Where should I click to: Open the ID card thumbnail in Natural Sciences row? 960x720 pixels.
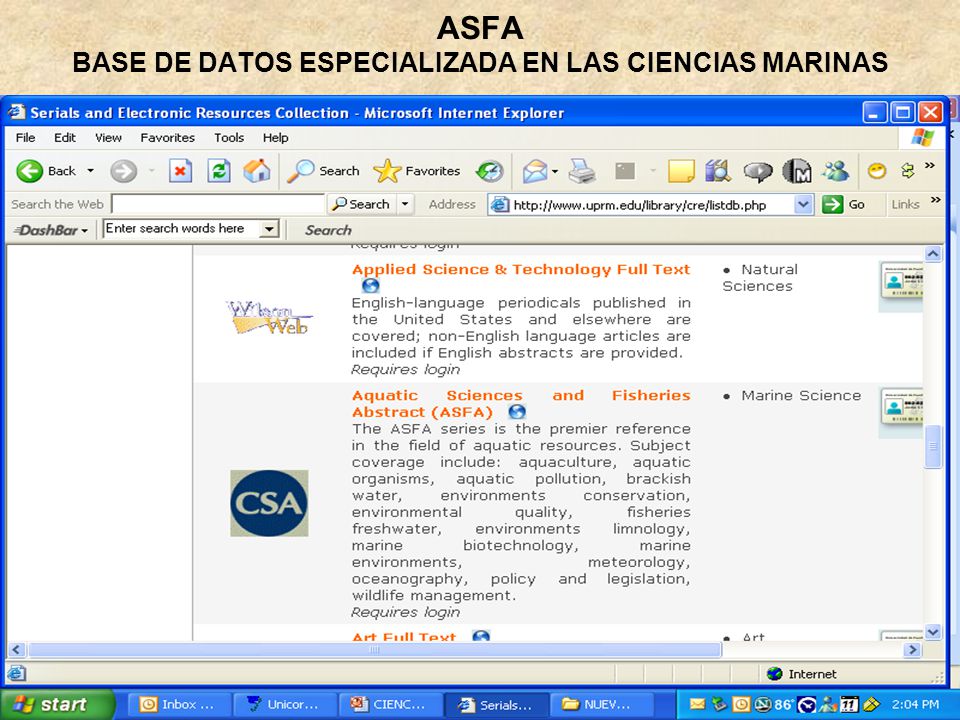[901, 286]
